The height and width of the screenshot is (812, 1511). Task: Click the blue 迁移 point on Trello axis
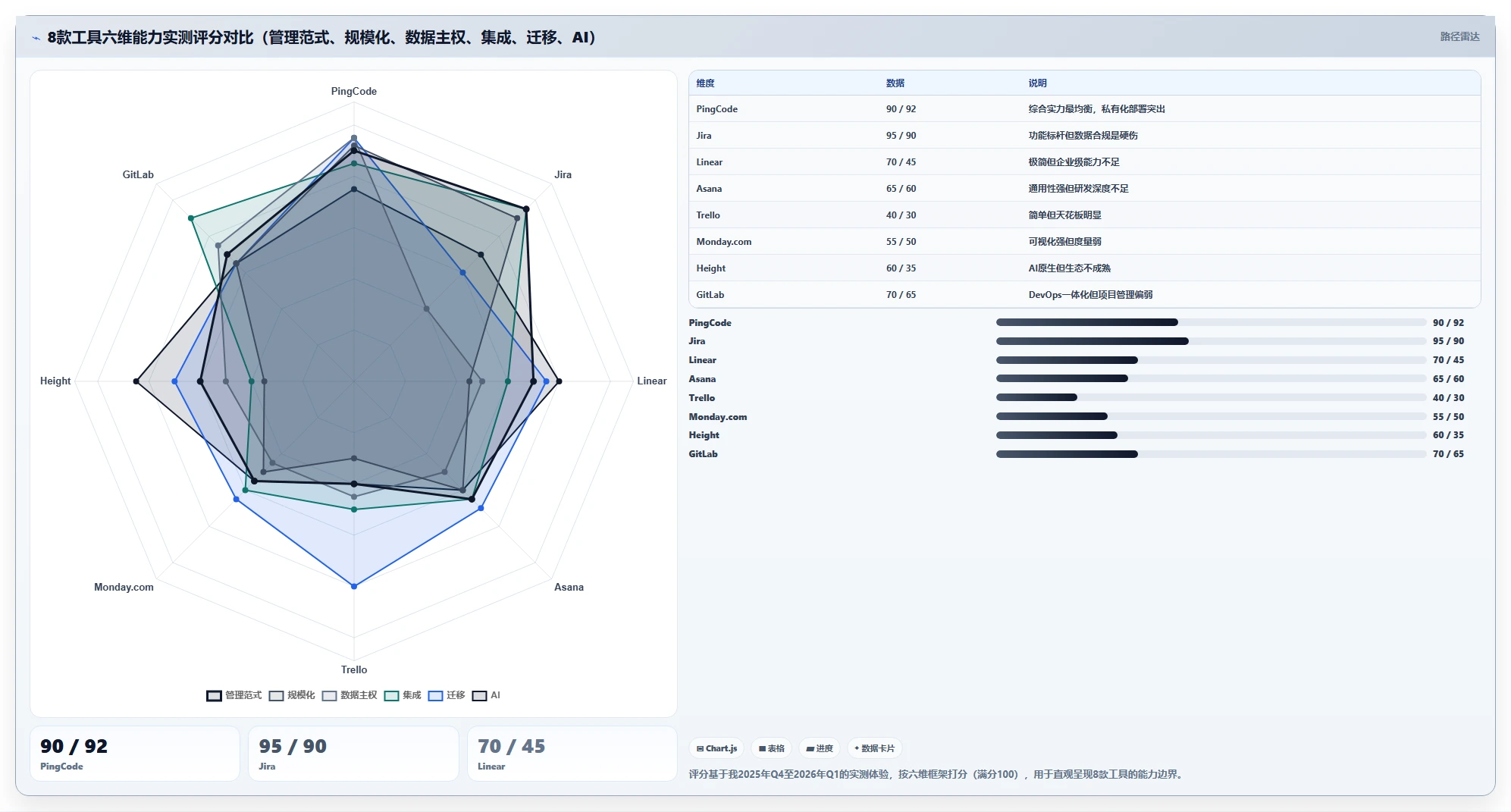353,586
